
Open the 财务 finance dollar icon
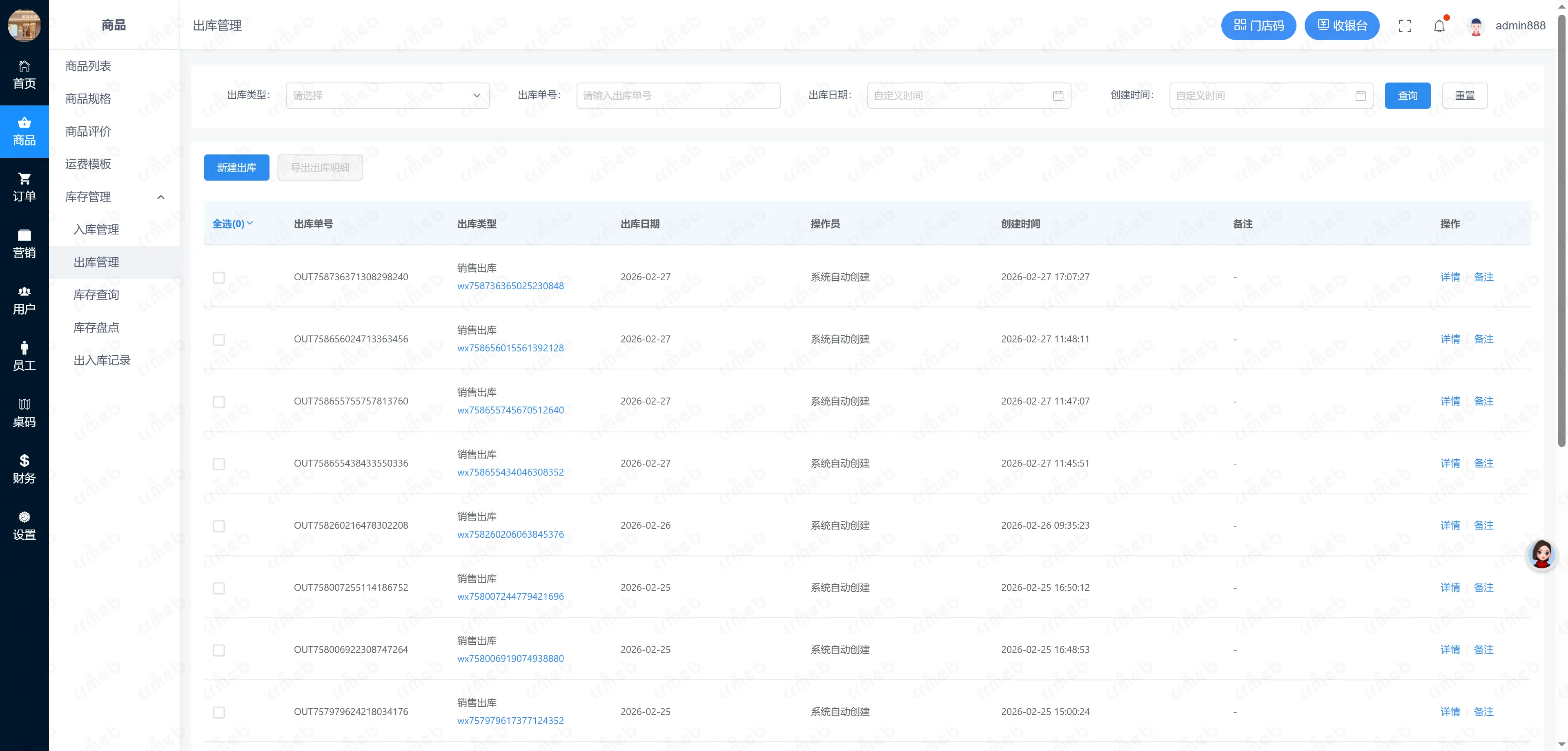coord(24,469)
